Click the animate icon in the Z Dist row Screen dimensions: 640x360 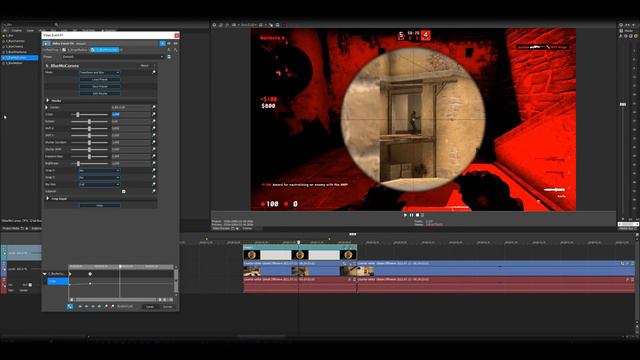(154, 114)
